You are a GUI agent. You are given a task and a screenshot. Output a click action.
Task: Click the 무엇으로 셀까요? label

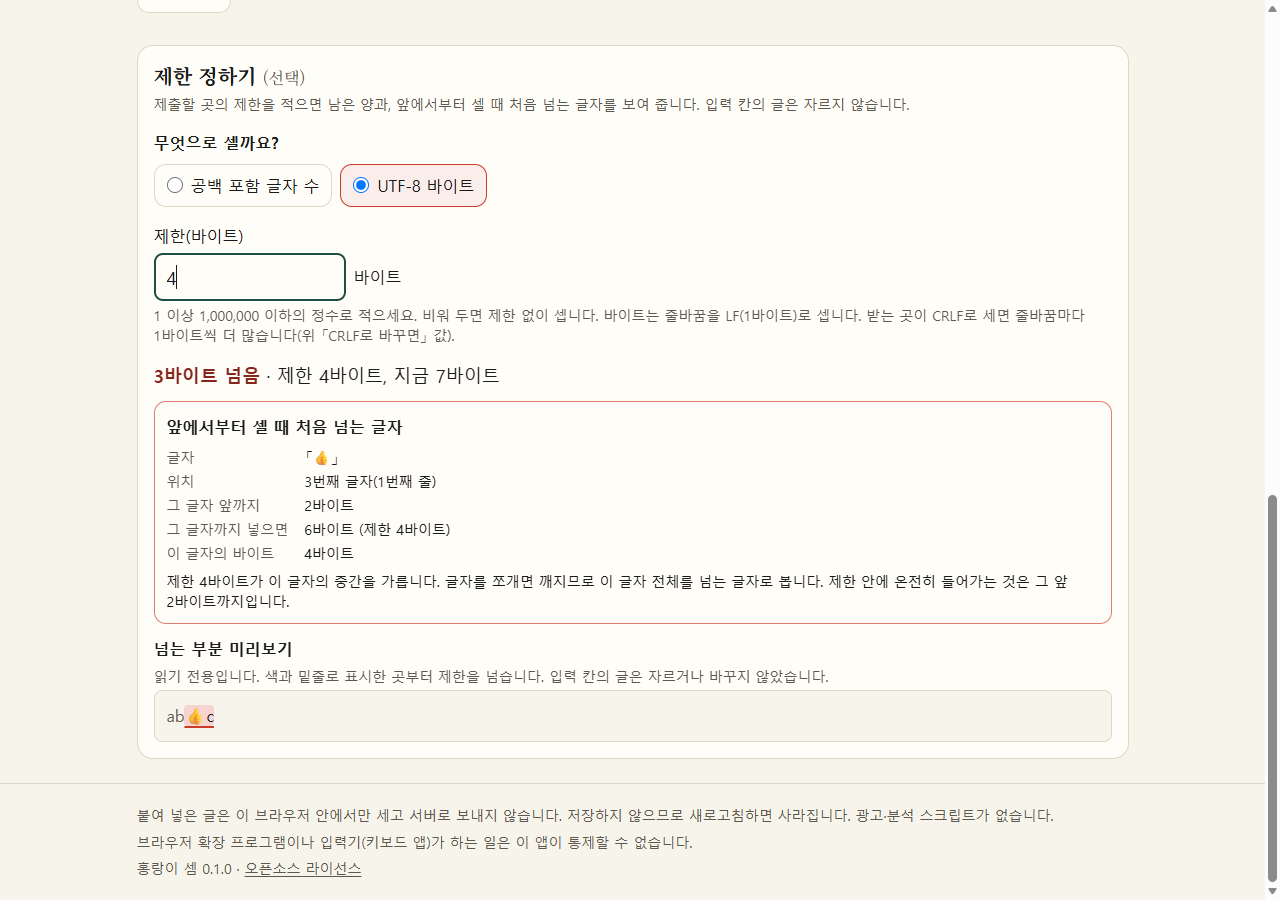[216, 143]
